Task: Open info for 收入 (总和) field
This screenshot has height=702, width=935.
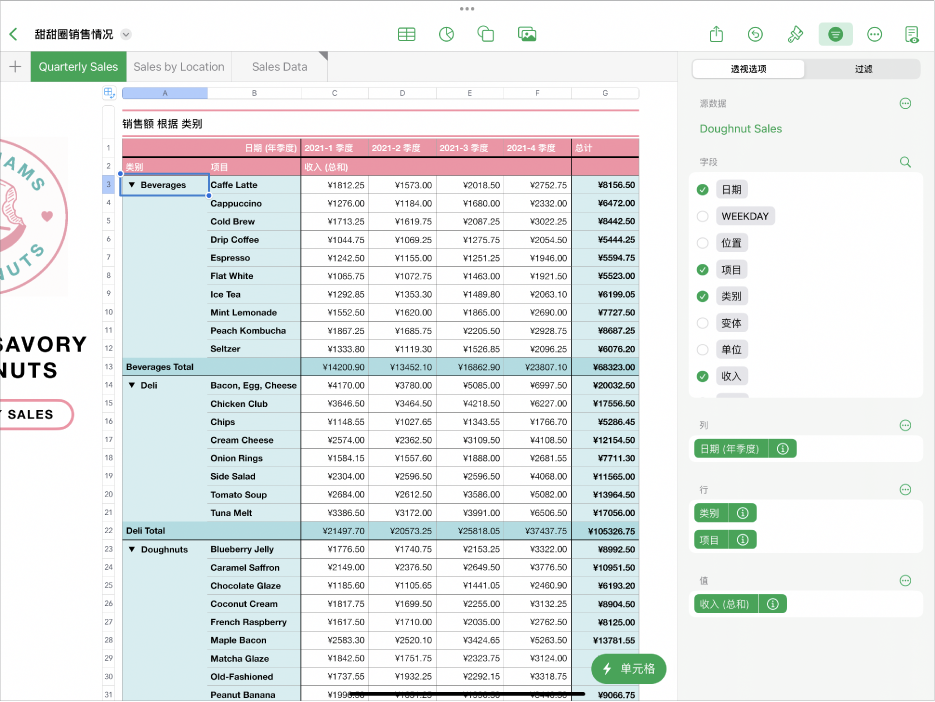Action: click(773, 604)
